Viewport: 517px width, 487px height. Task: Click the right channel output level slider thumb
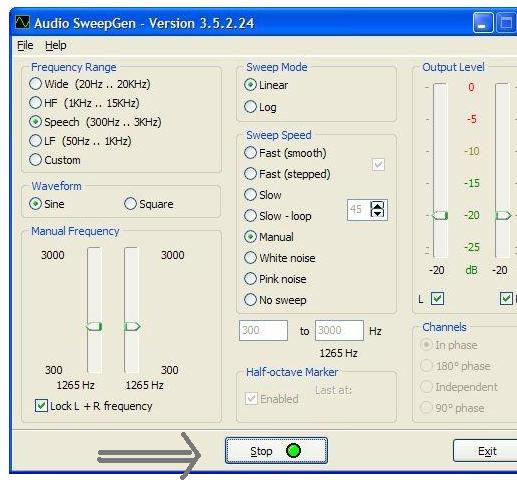pyautogui.click(x=503, y=215)
